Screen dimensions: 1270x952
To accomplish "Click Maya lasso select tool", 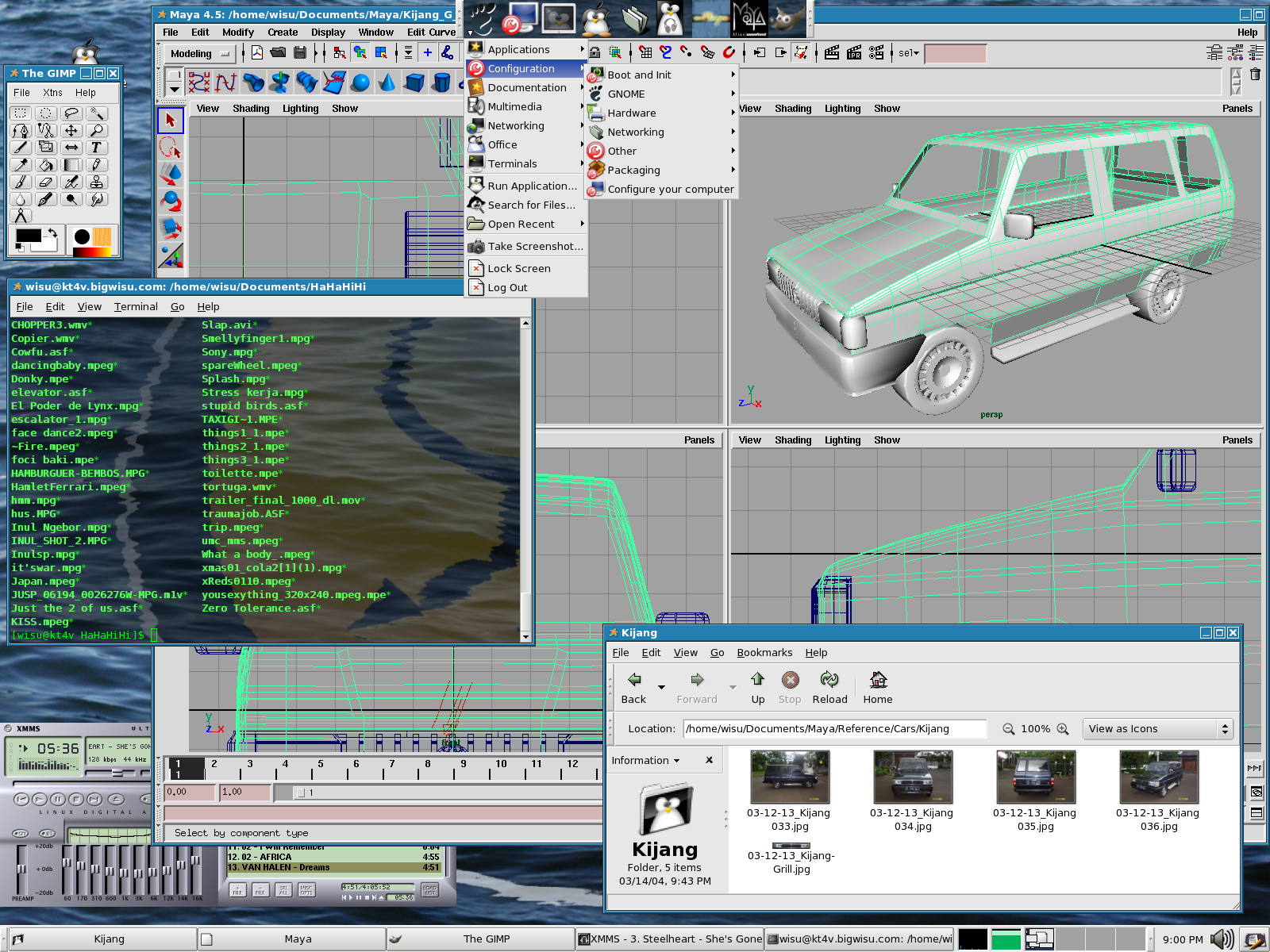I will (170, 148).
